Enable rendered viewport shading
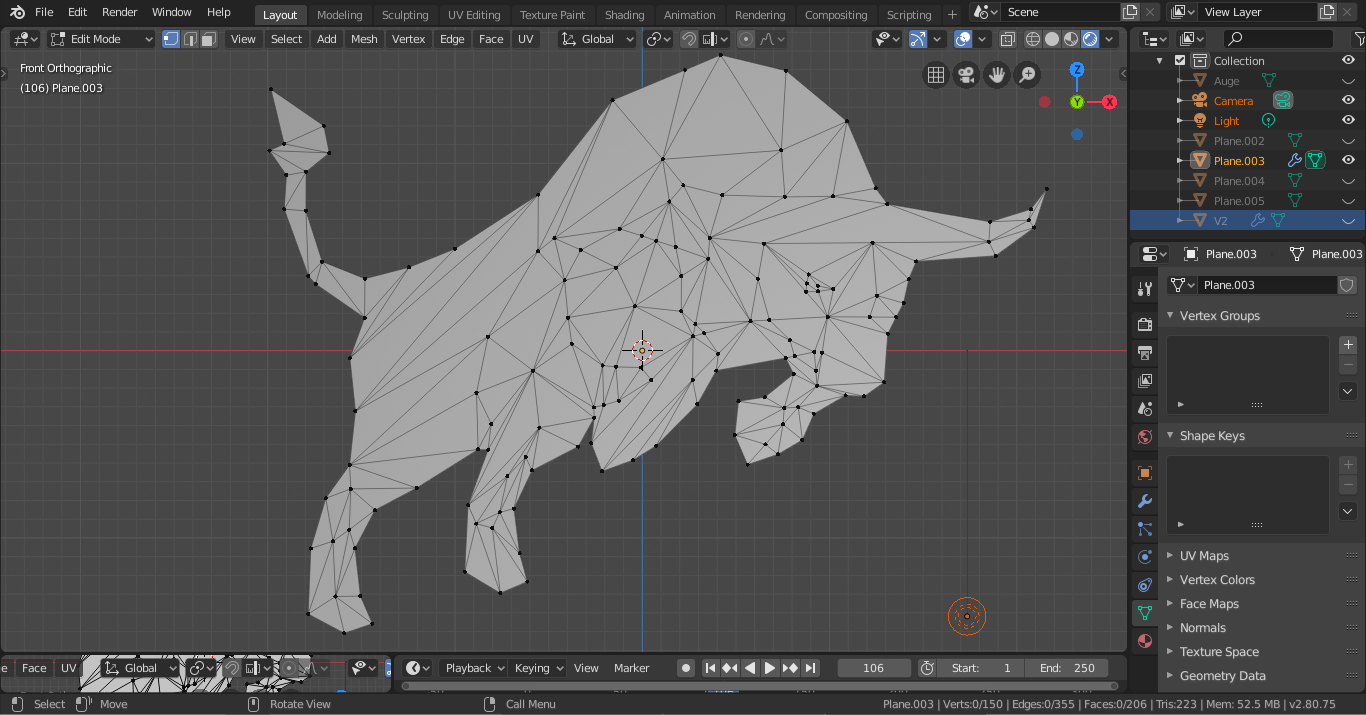This screenshot has width=1366, height=715. pos(1090,39)
